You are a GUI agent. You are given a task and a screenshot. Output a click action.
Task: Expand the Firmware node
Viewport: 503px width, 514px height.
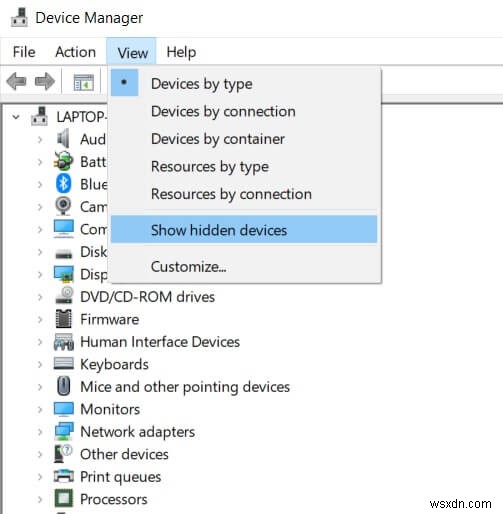tap(40, 319)
